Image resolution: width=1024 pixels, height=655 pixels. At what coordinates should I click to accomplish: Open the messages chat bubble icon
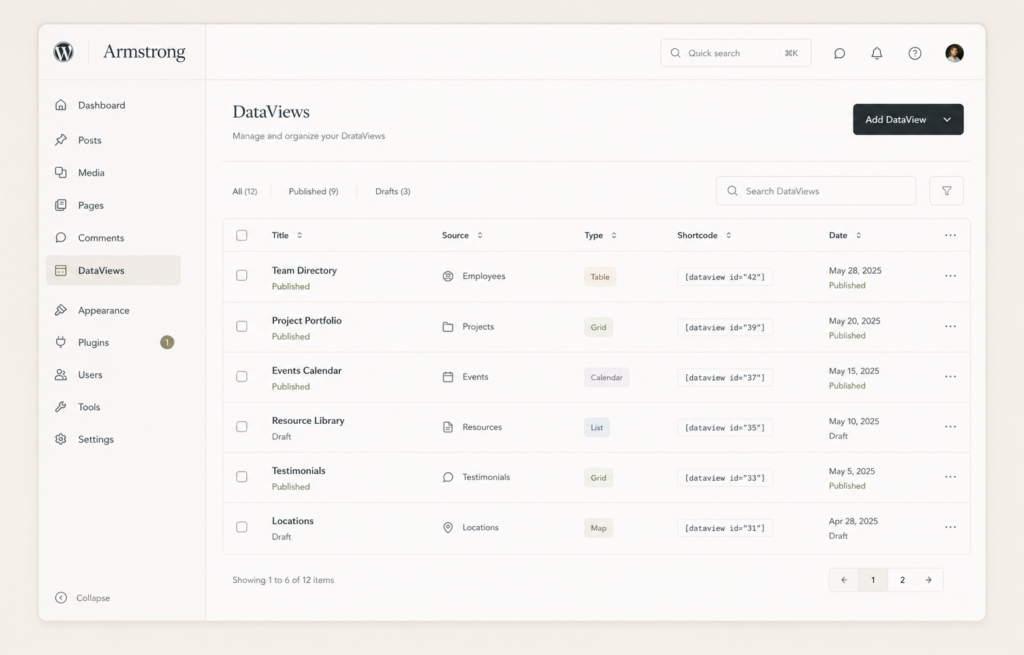coord(839,54)
